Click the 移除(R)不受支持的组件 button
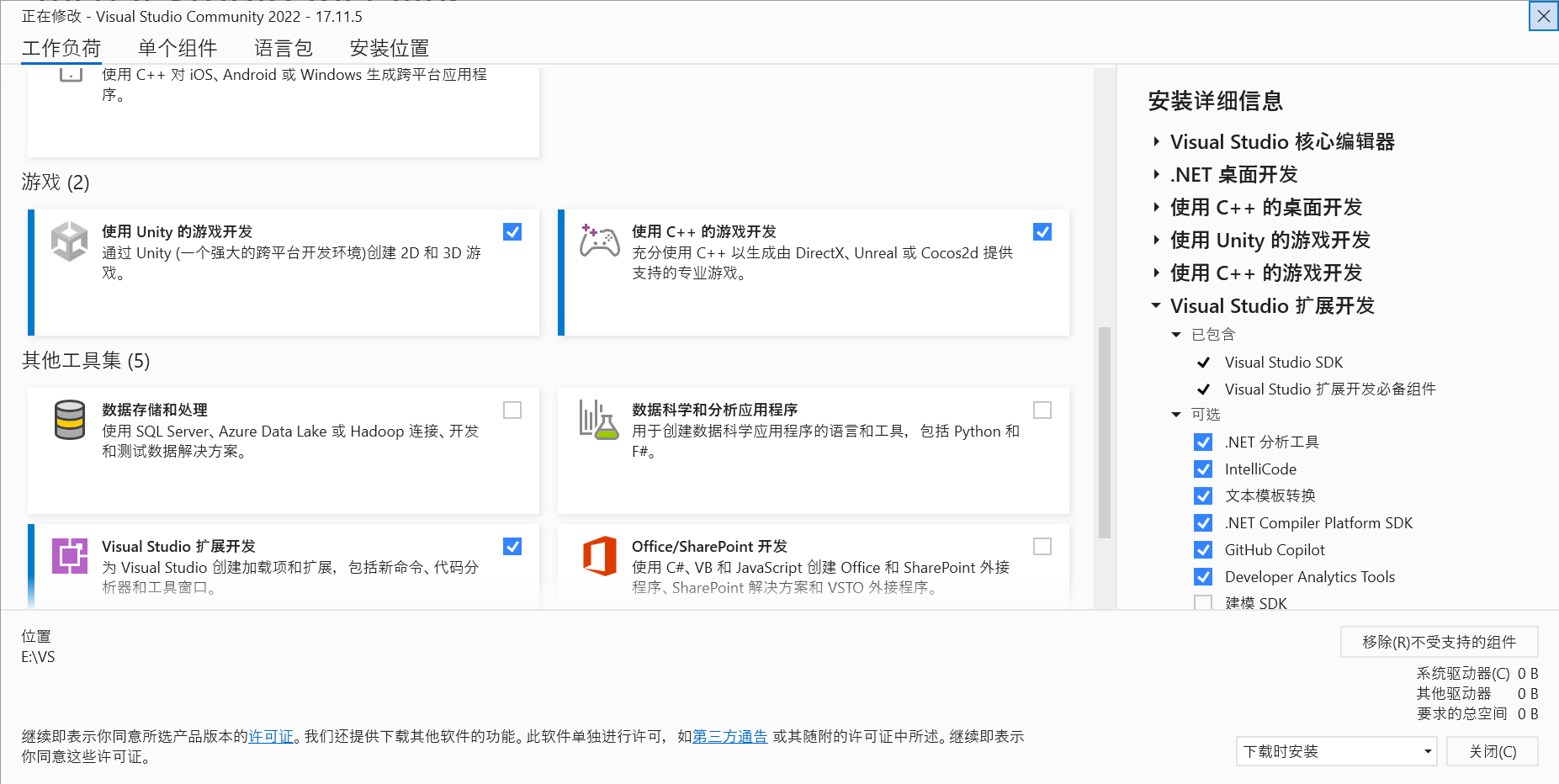 (x=1439, y=642)
